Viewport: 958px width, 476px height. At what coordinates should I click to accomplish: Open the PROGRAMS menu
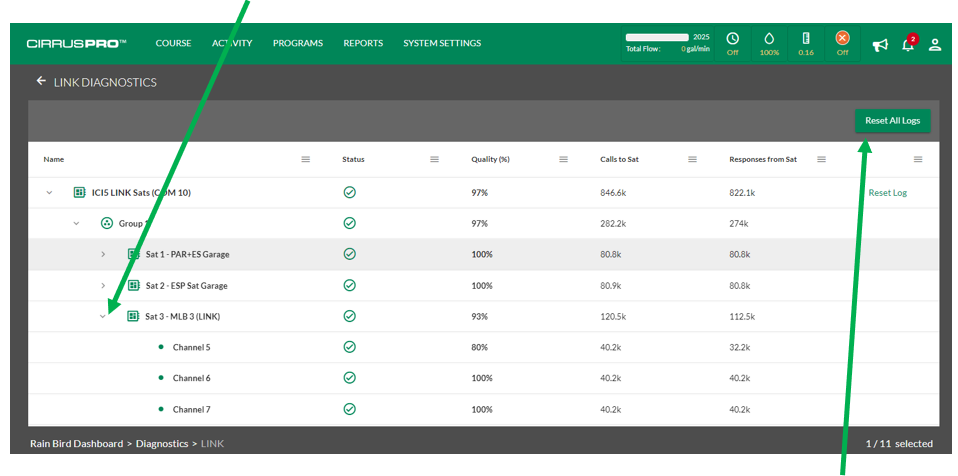[298, 43]
